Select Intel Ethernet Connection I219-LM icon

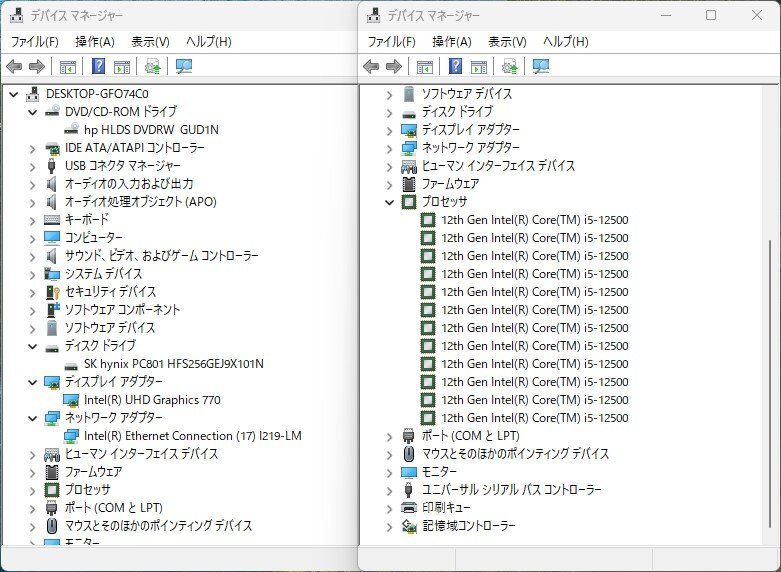pos(71,436)
